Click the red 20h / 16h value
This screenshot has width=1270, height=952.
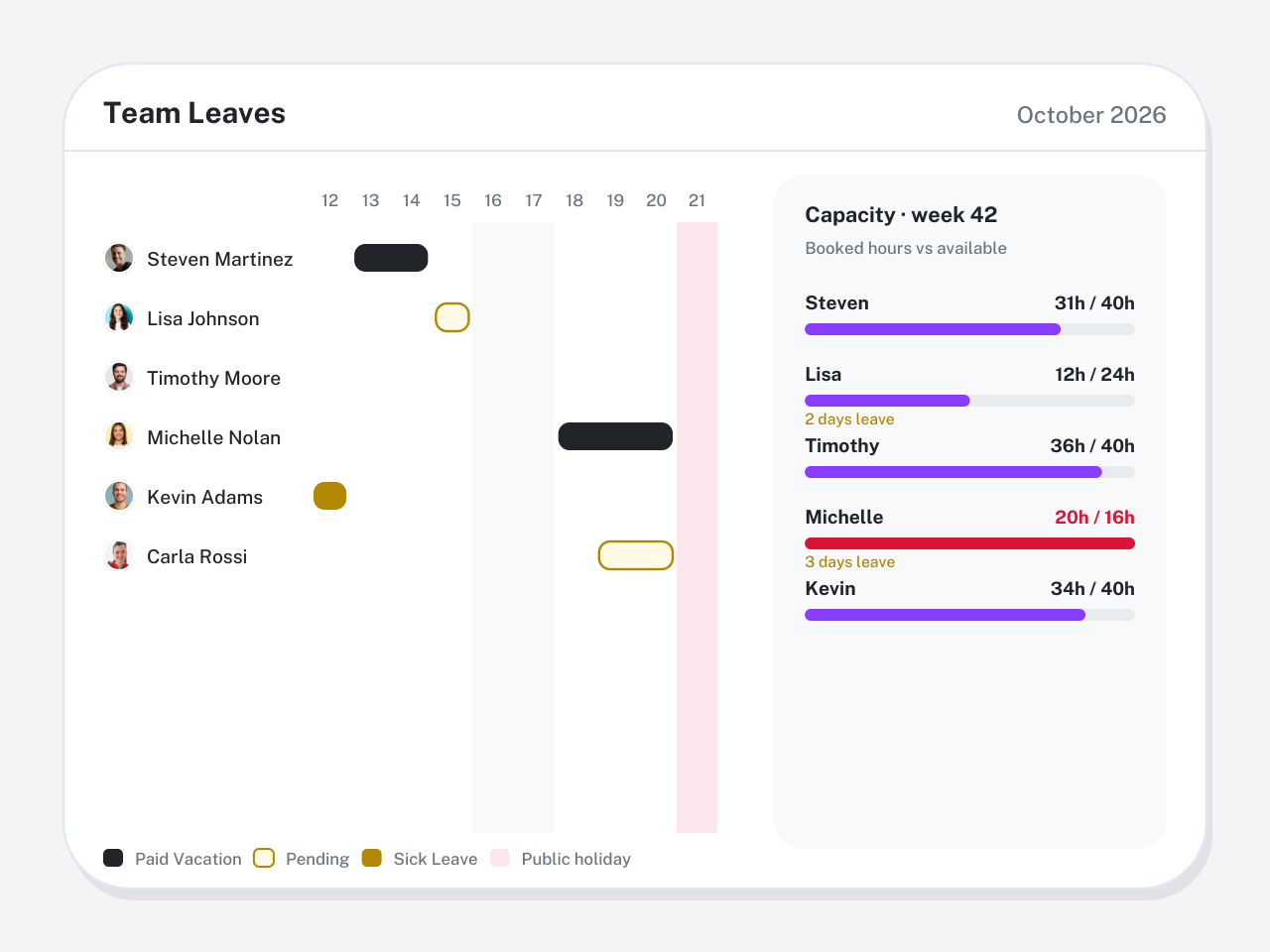click(1094, 518)
